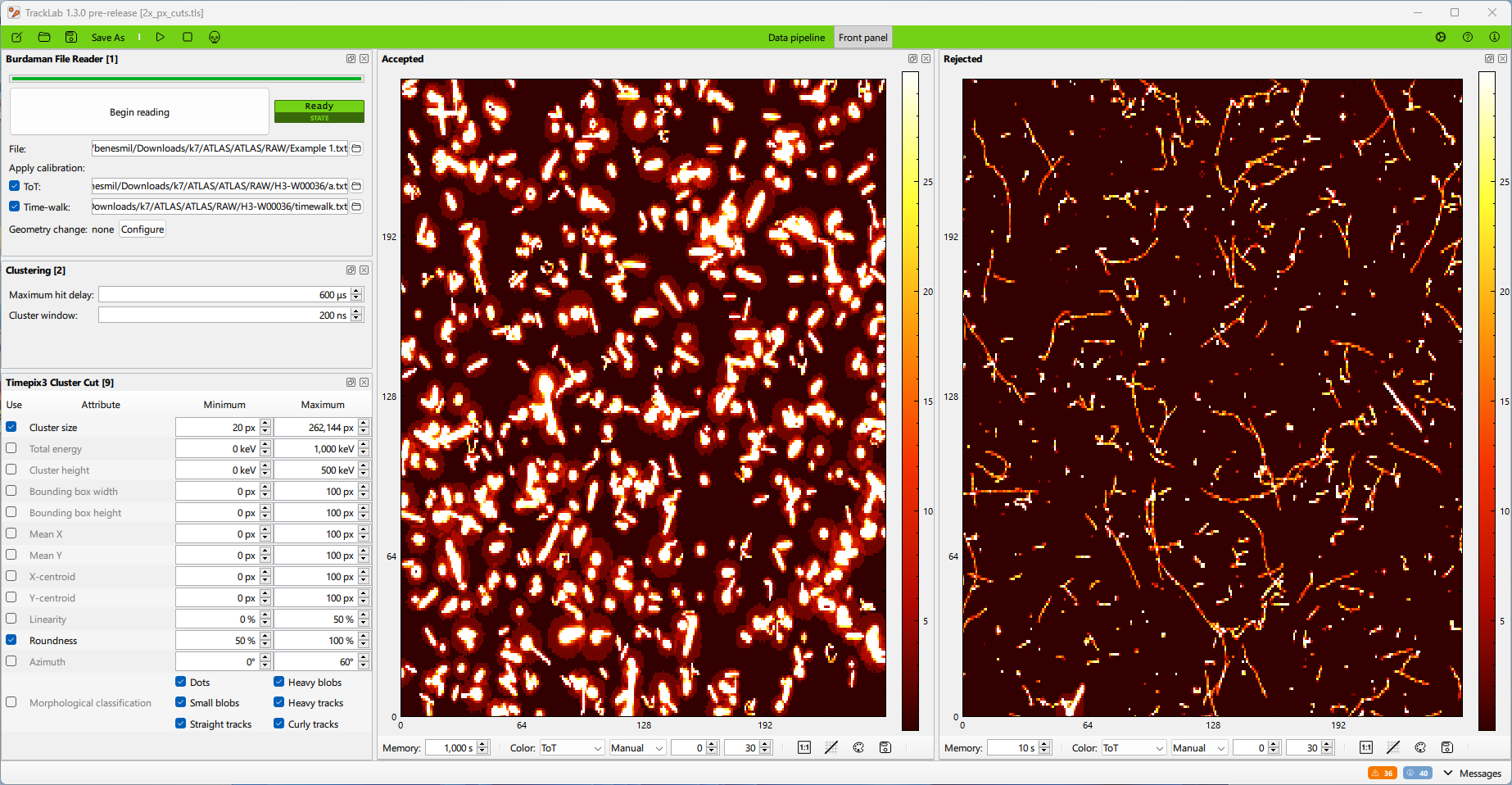Screen dimensions: 1512x785
Task: Open the Accepted Color ToT dropdown
Action: 571,748
